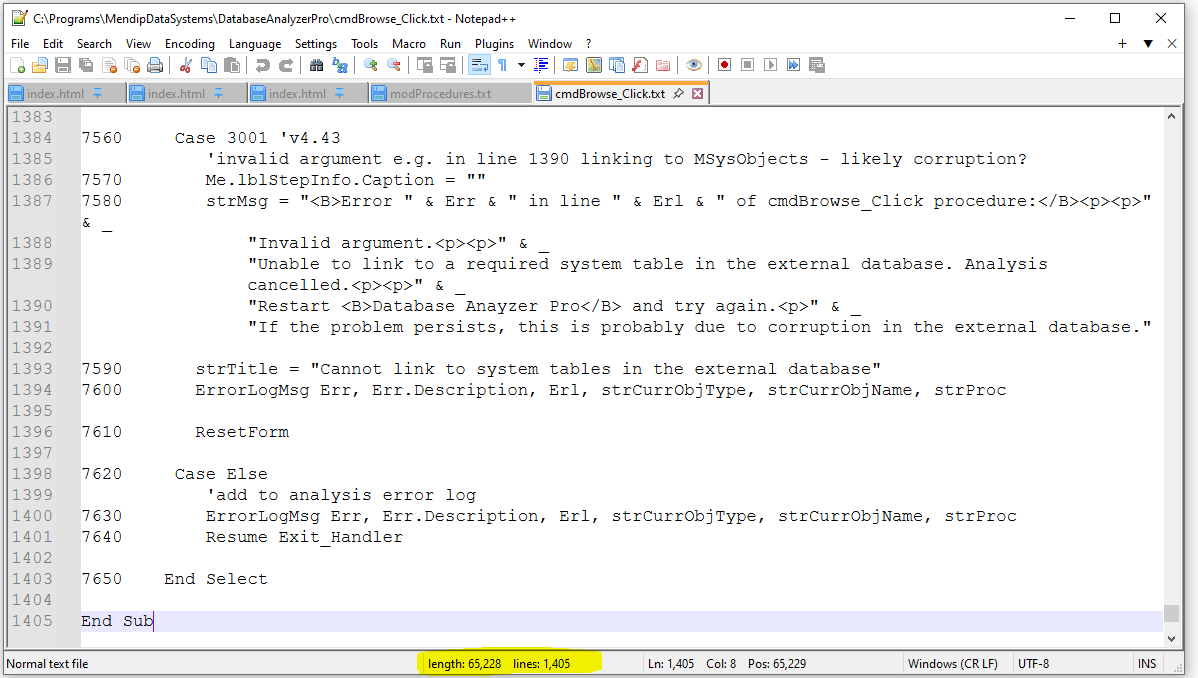This screenshot has width=1198, height=678.
Task: Start macro recording with the red dot
Action: [x=724, y=66]
